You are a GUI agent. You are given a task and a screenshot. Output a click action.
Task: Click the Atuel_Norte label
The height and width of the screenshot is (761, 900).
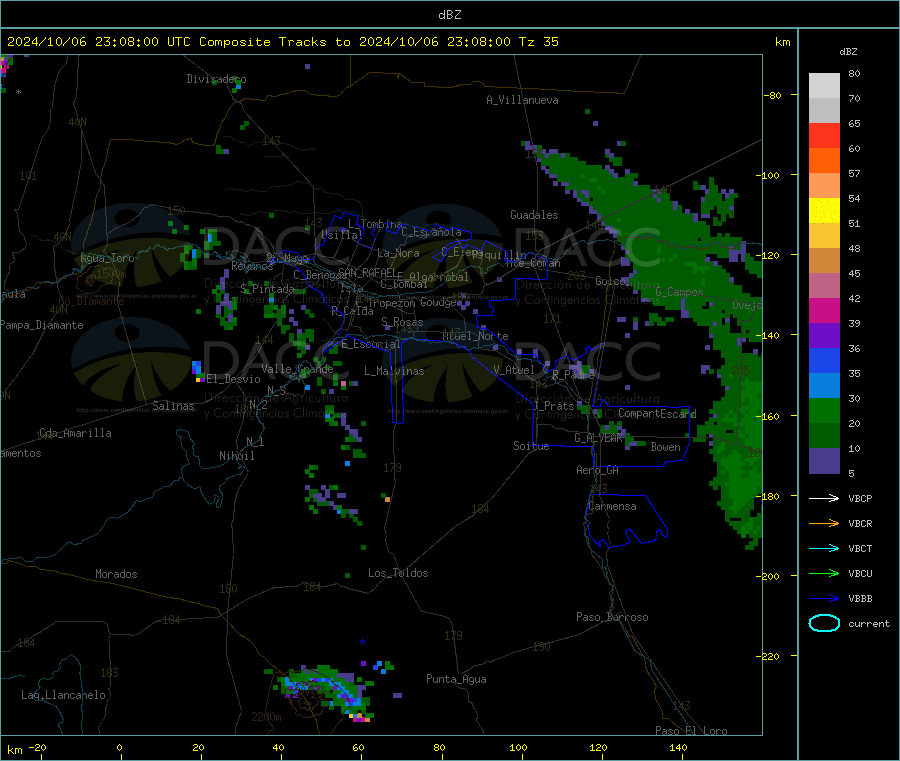475,336
